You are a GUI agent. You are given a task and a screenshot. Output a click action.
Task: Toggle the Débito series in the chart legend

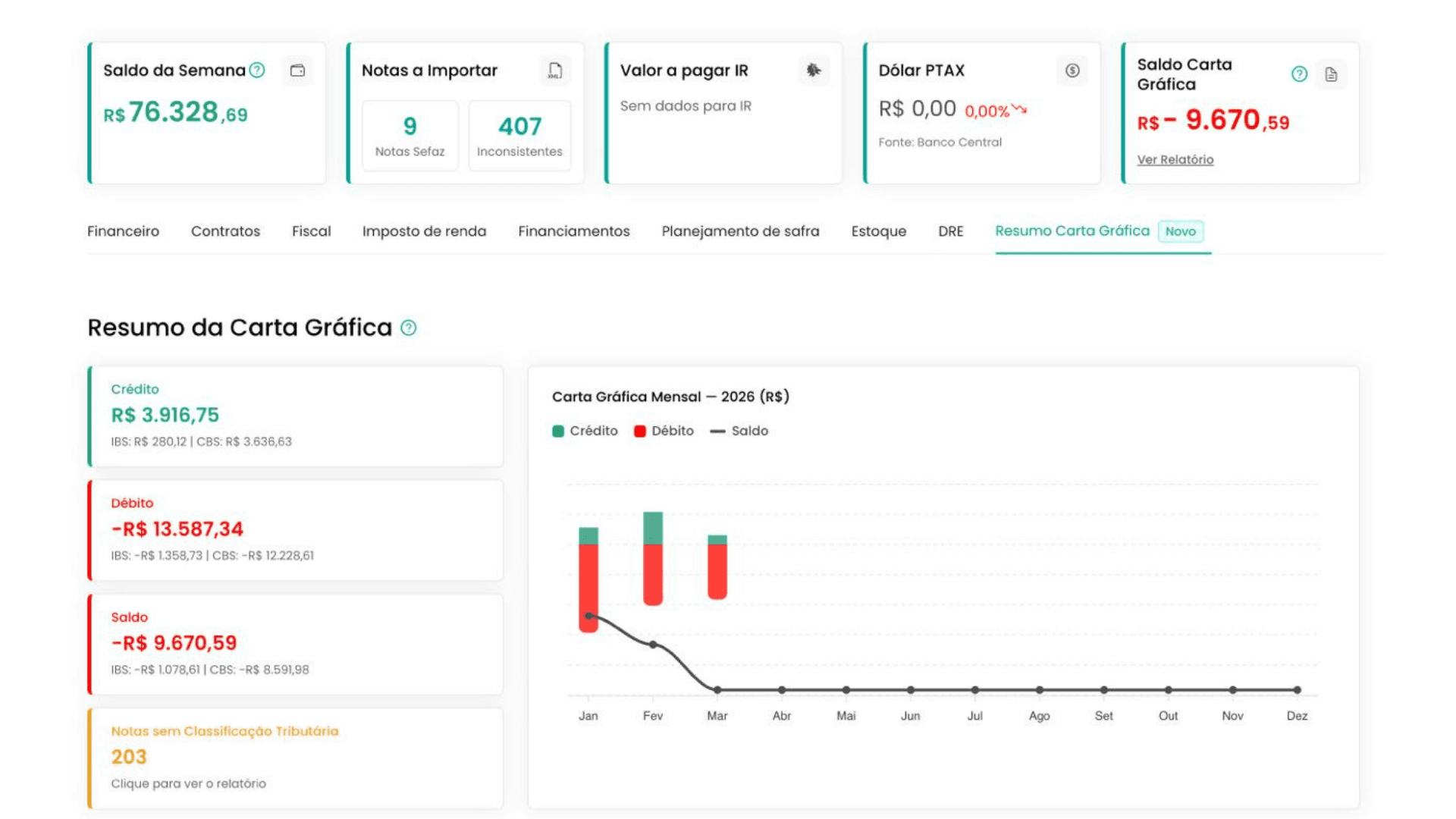(x=664, y=431)
